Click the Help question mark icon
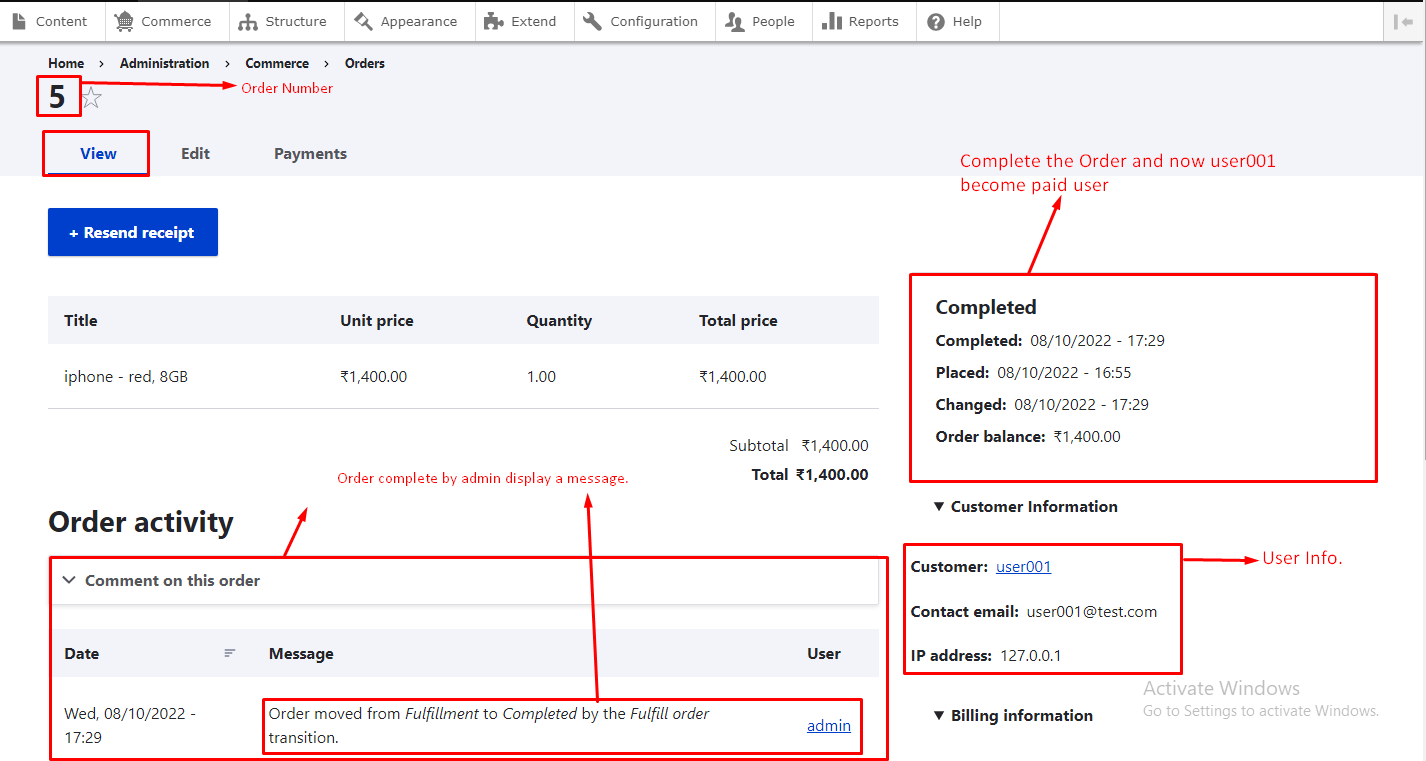Screen dimensions: 1426x761 tap(936, 21)
